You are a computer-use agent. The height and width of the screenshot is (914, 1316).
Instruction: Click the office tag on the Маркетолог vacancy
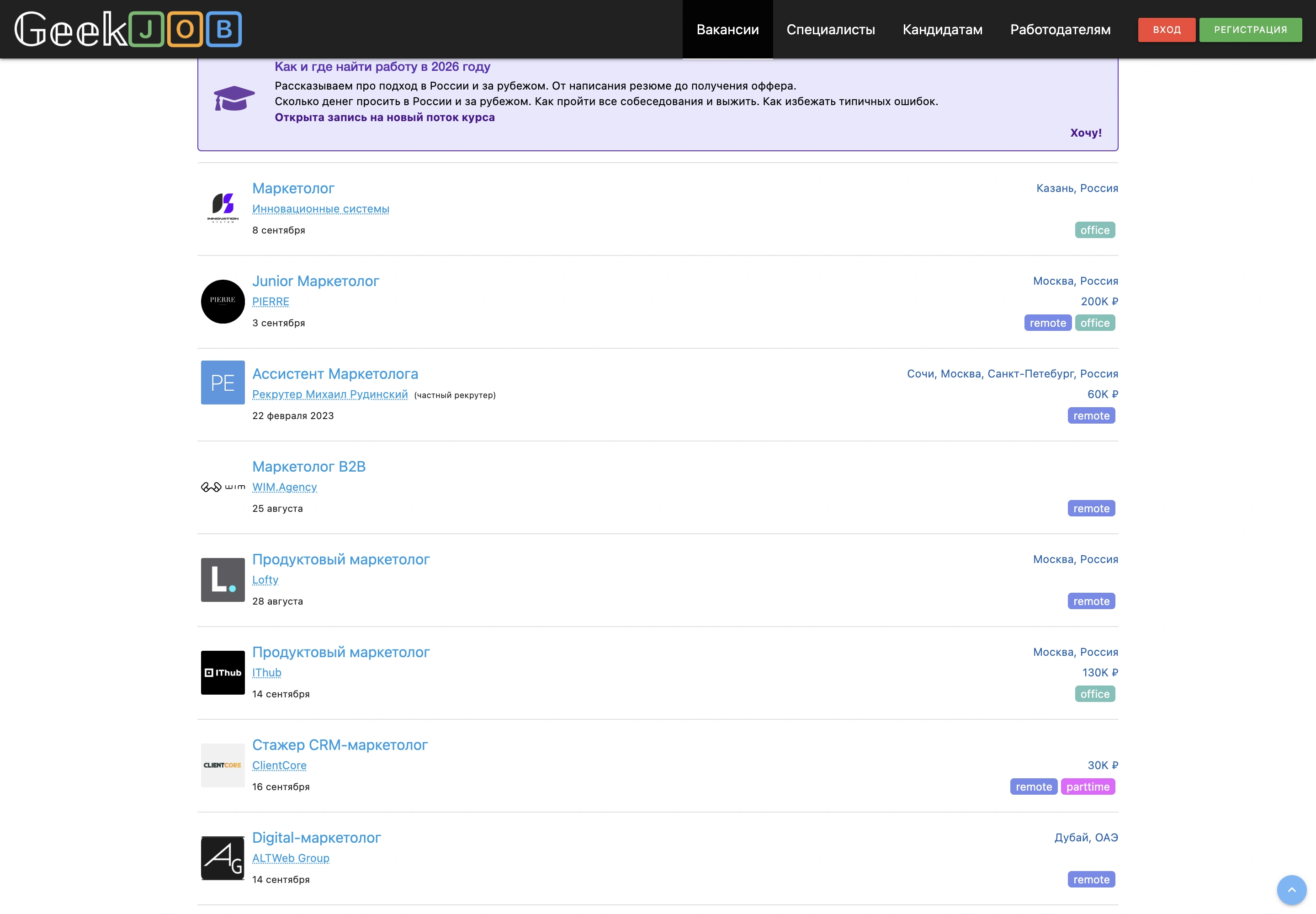click(1094, 230)
